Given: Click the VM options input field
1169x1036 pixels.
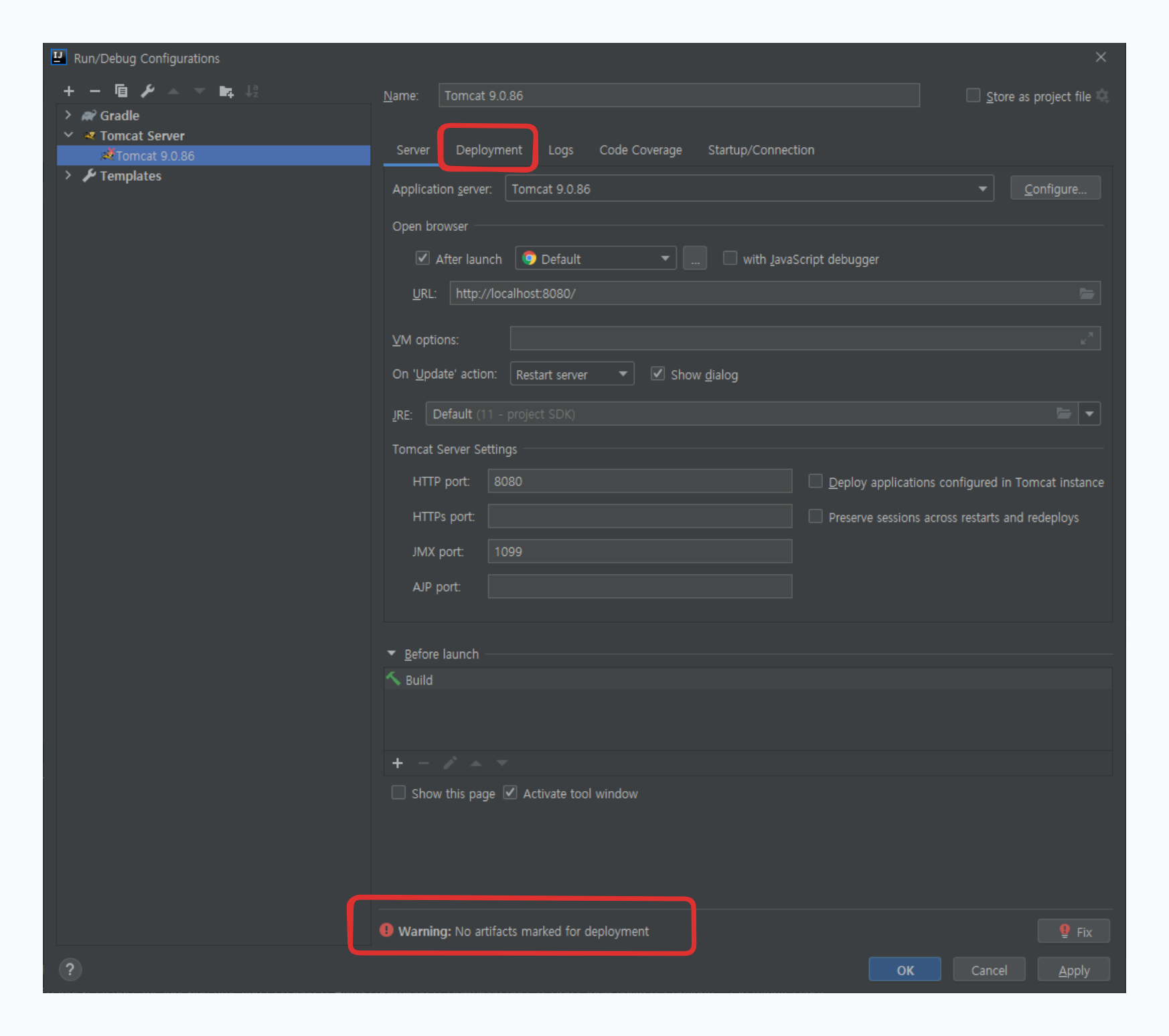Looking at the screenshot, I should [805, 339].
